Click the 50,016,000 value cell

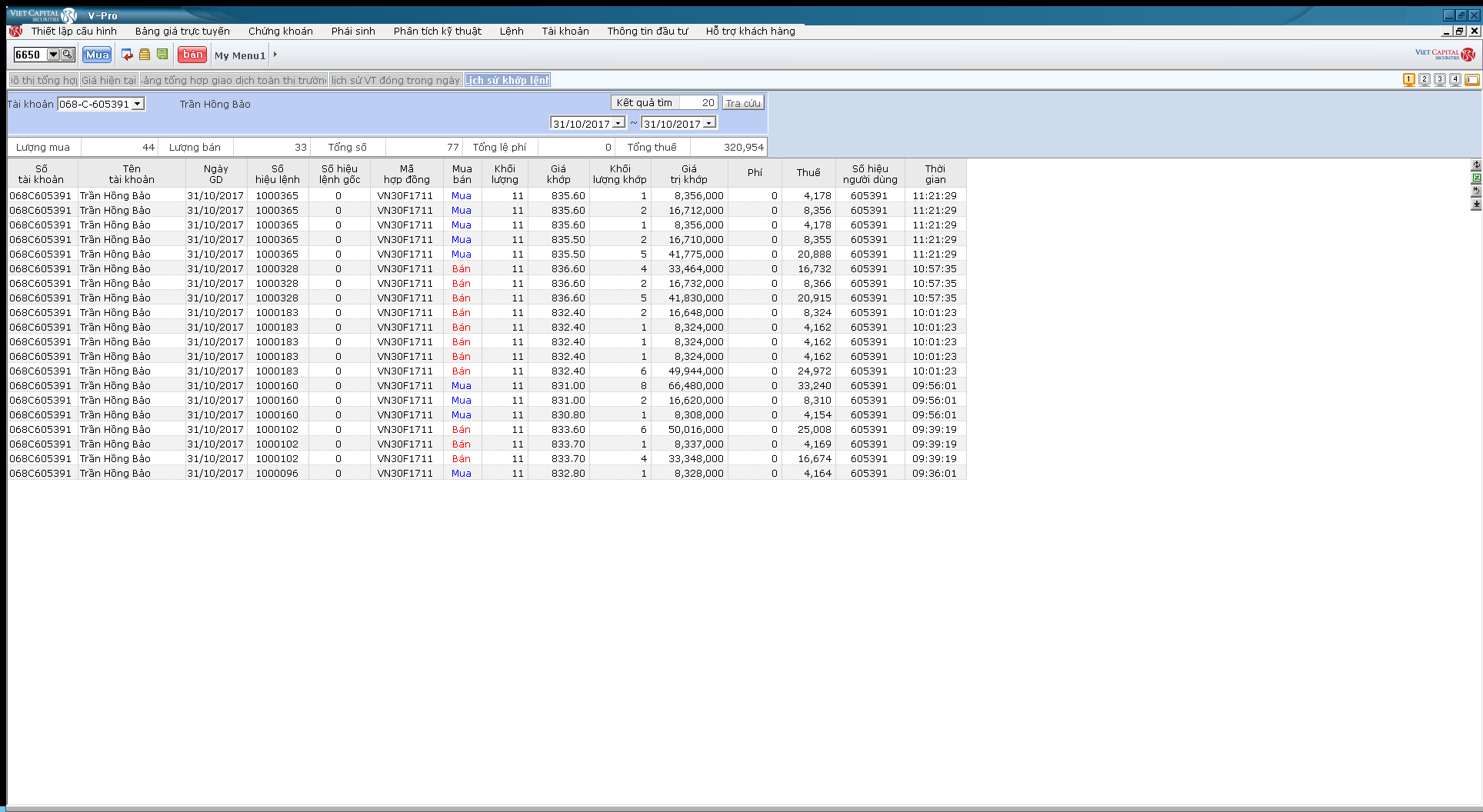pos(689,429)
